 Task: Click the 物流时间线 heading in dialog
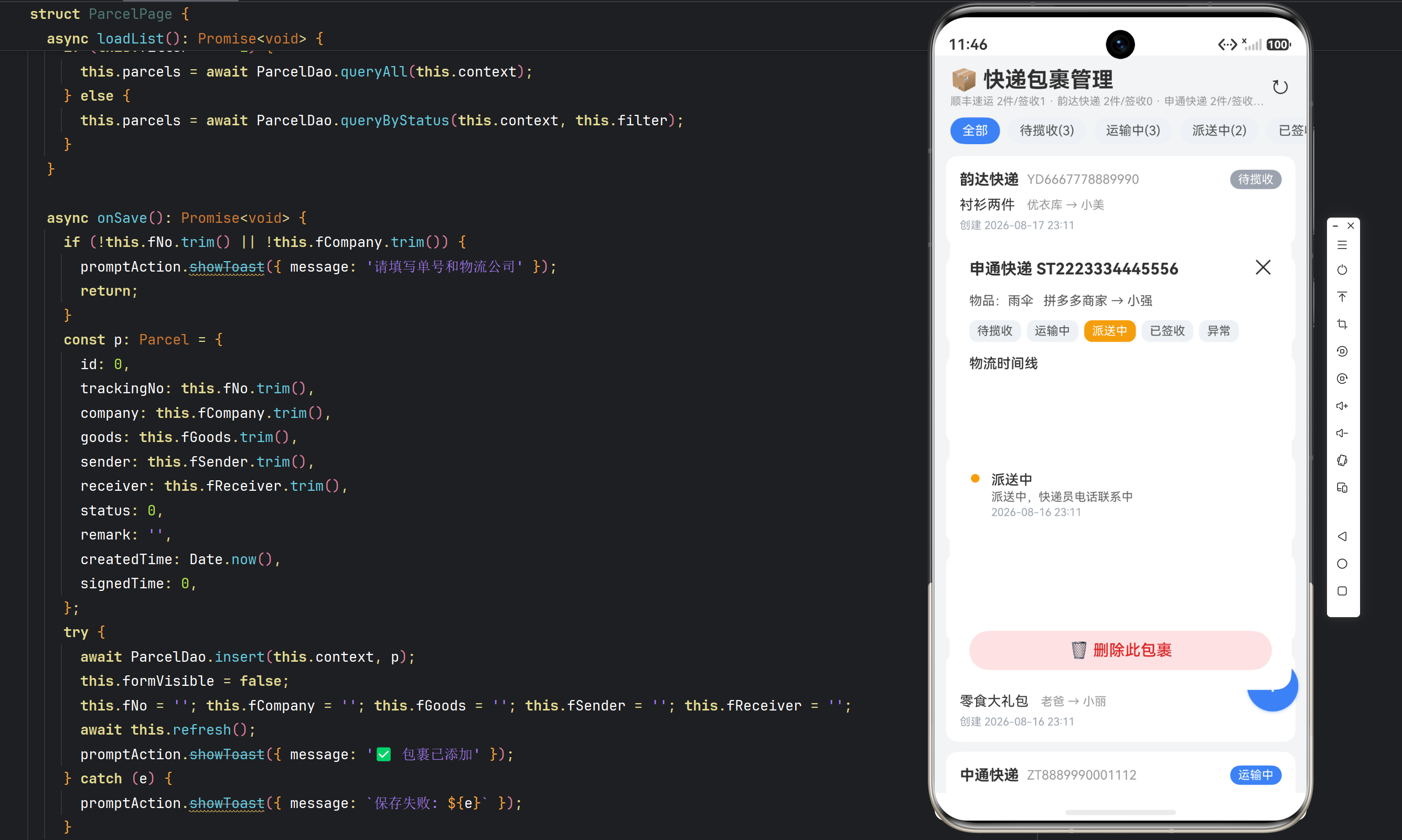coord(1003,363)
